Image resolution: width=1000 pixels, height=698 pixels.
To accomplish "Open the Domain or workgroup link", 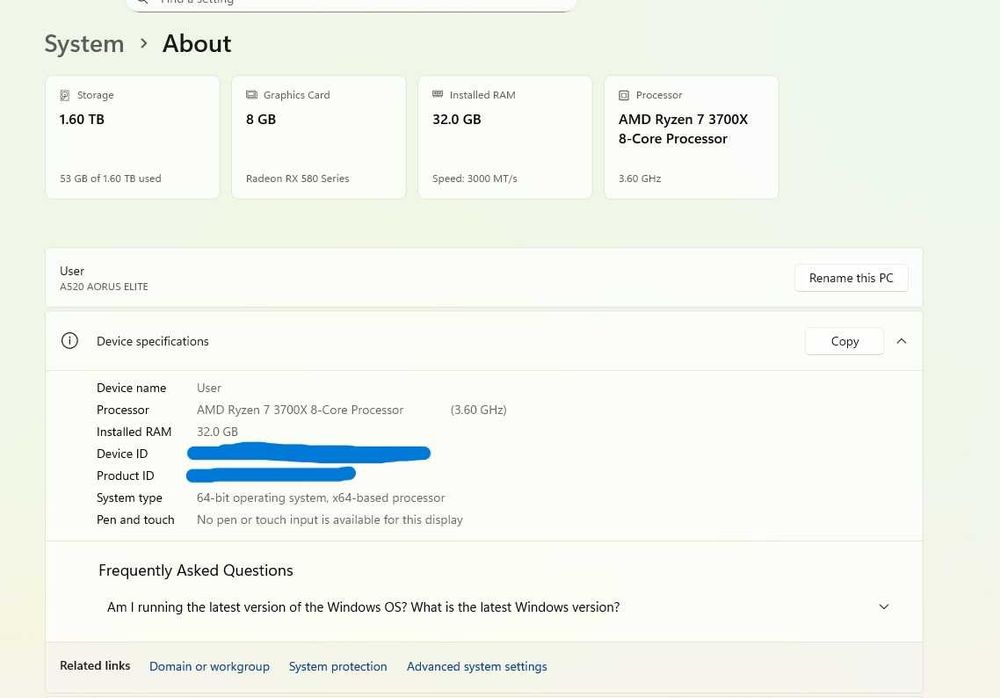I will click(x=209, y=666).
